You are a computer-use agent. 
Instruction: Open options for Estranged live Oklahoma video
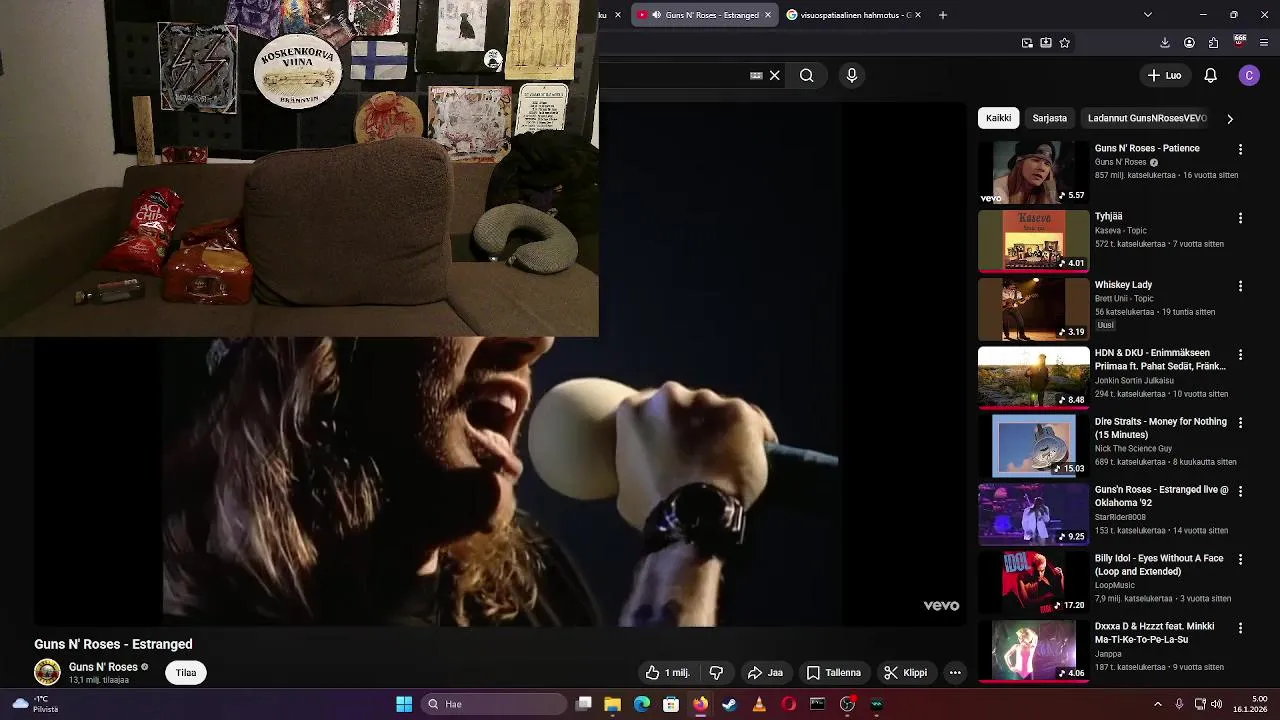pos(1240,491)
